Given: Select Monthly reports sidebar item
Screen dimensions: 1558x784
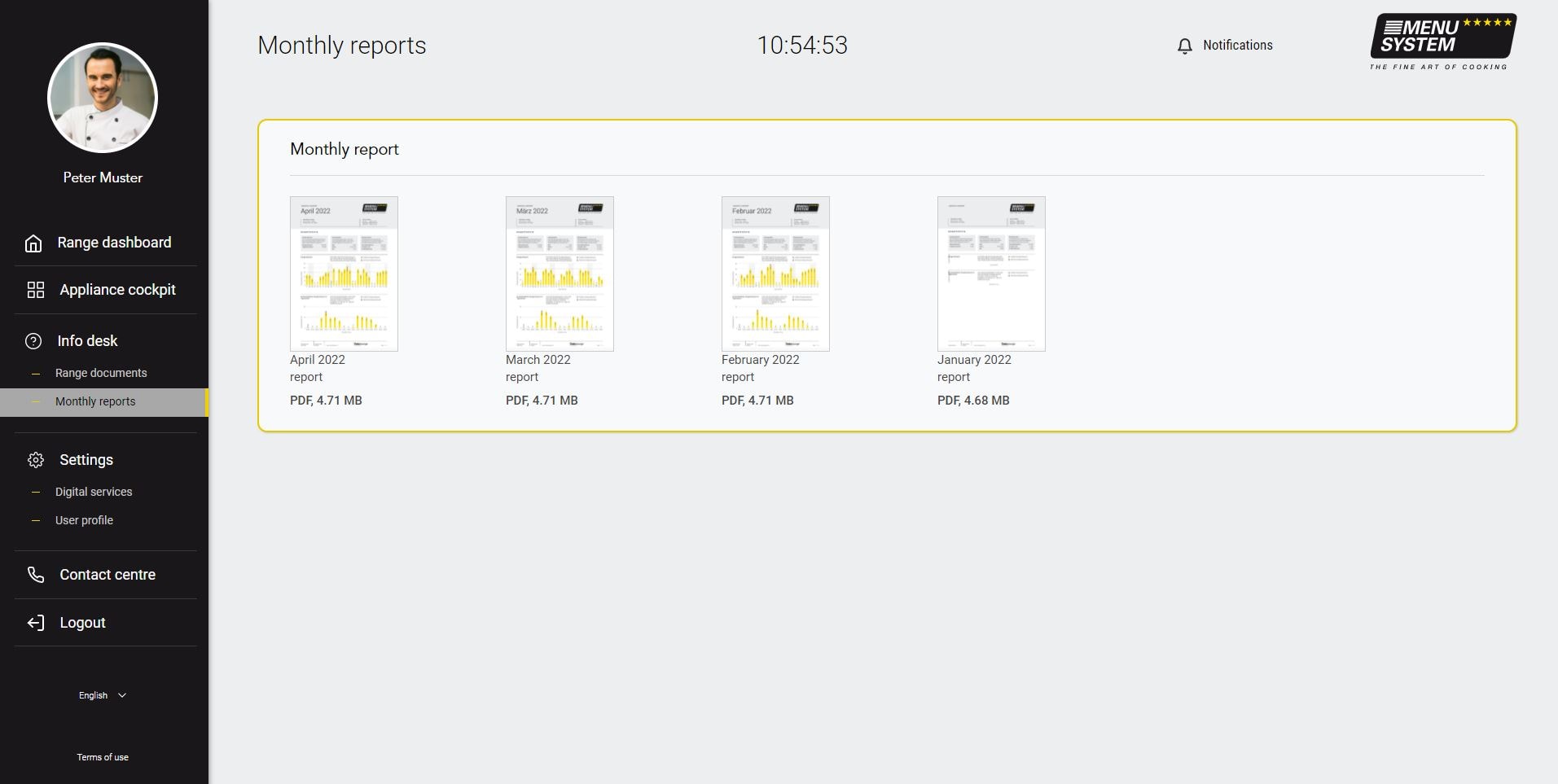Looking at the screenshot, I should point(95,401).
